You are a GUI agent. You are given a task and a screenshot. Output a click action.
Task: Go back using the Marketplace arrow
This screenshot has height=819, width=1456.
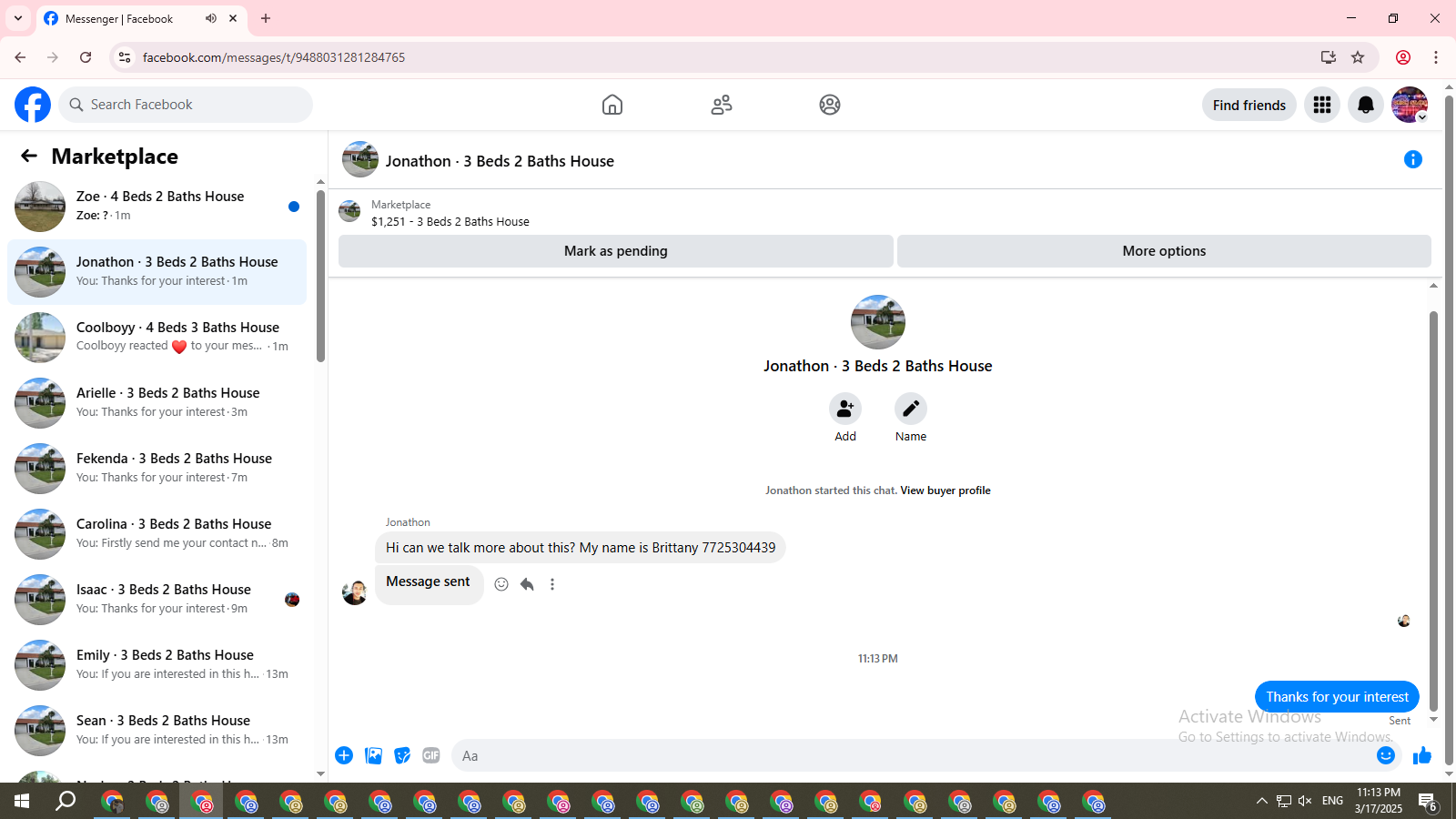29,157
